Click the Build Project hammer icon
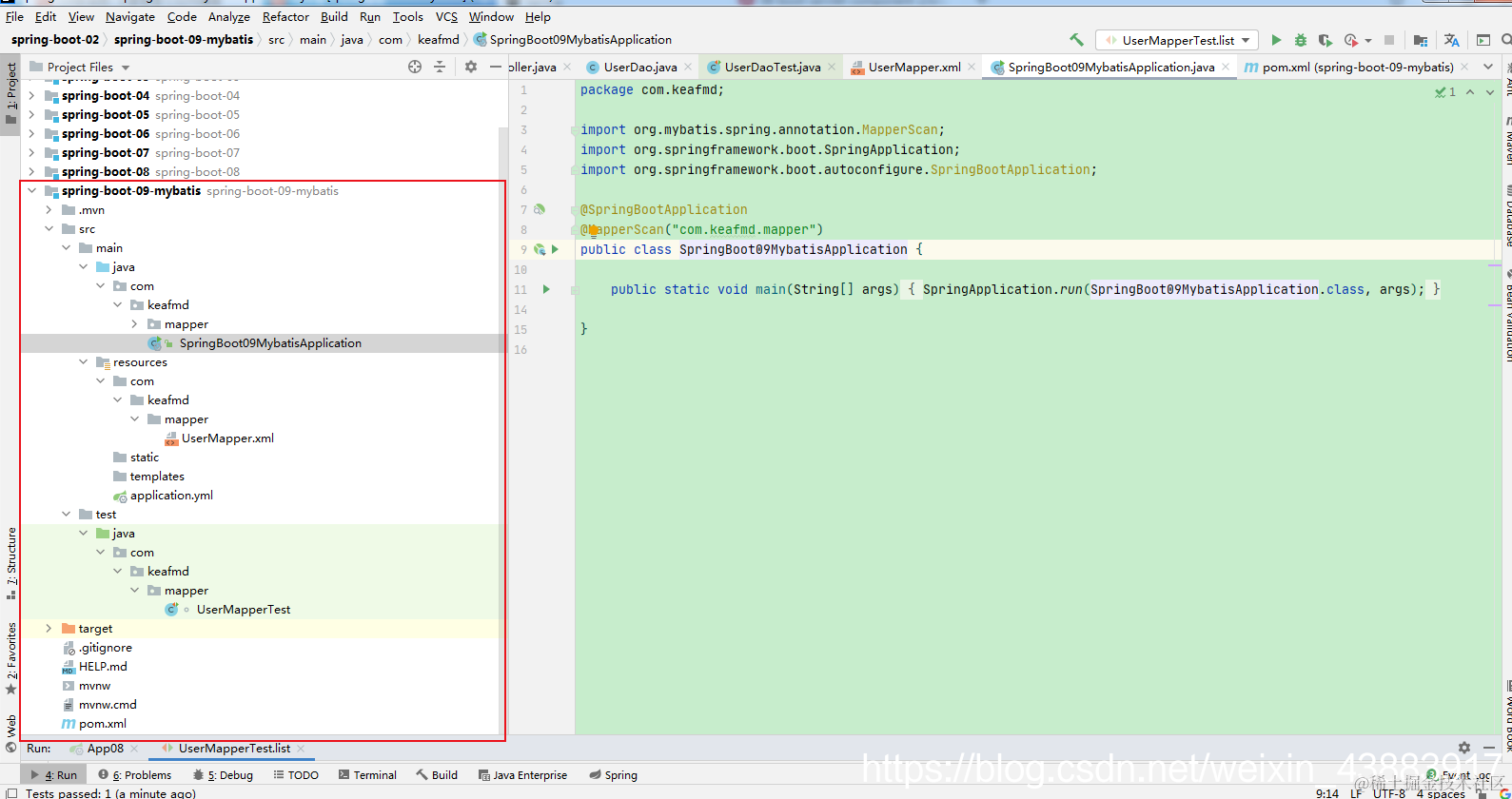1512x799 pixels. pos(1076,40)
